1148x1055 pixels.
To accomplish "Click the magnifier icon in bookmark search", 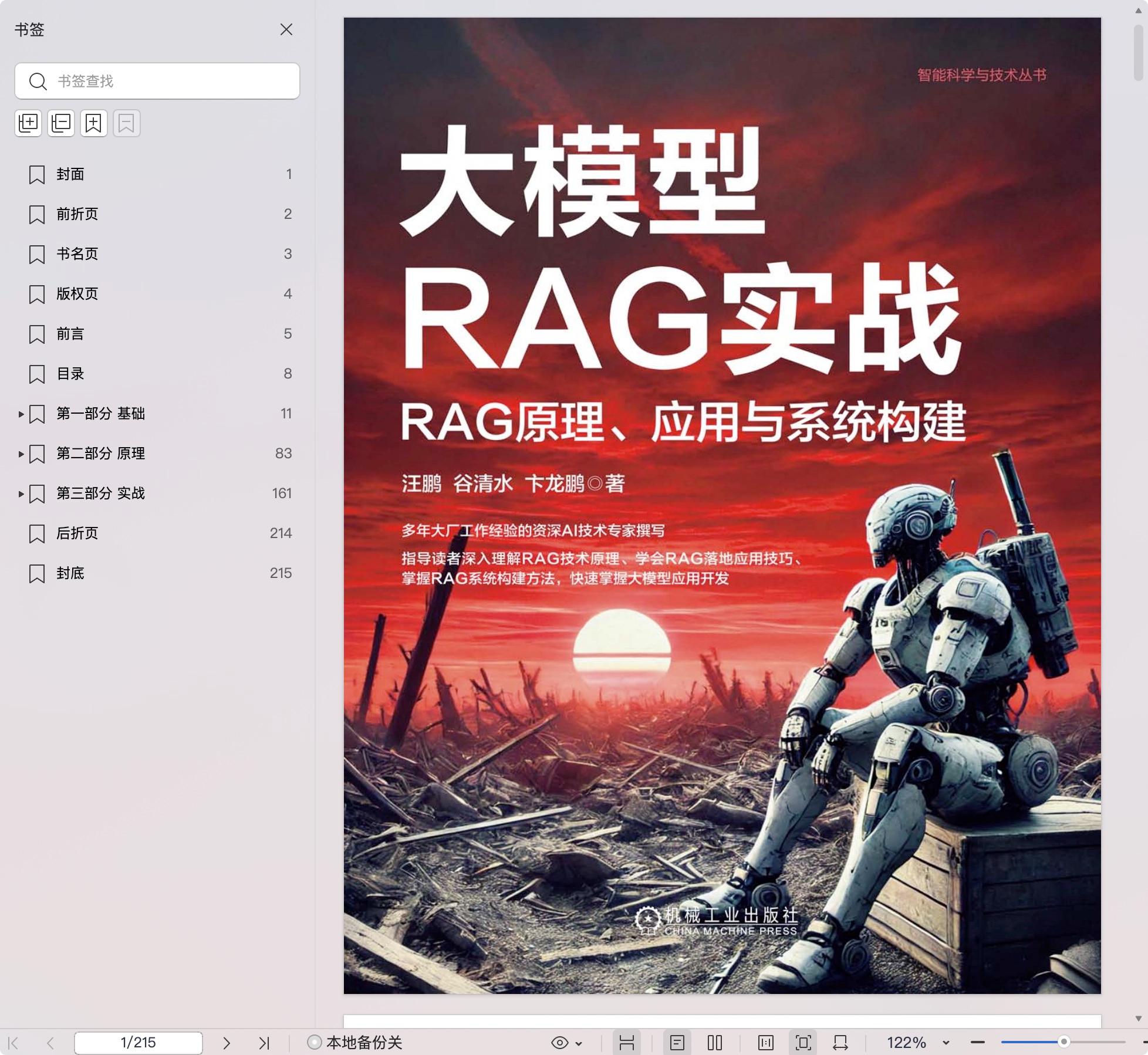I will pyautogui.click(x=38, y=81).
